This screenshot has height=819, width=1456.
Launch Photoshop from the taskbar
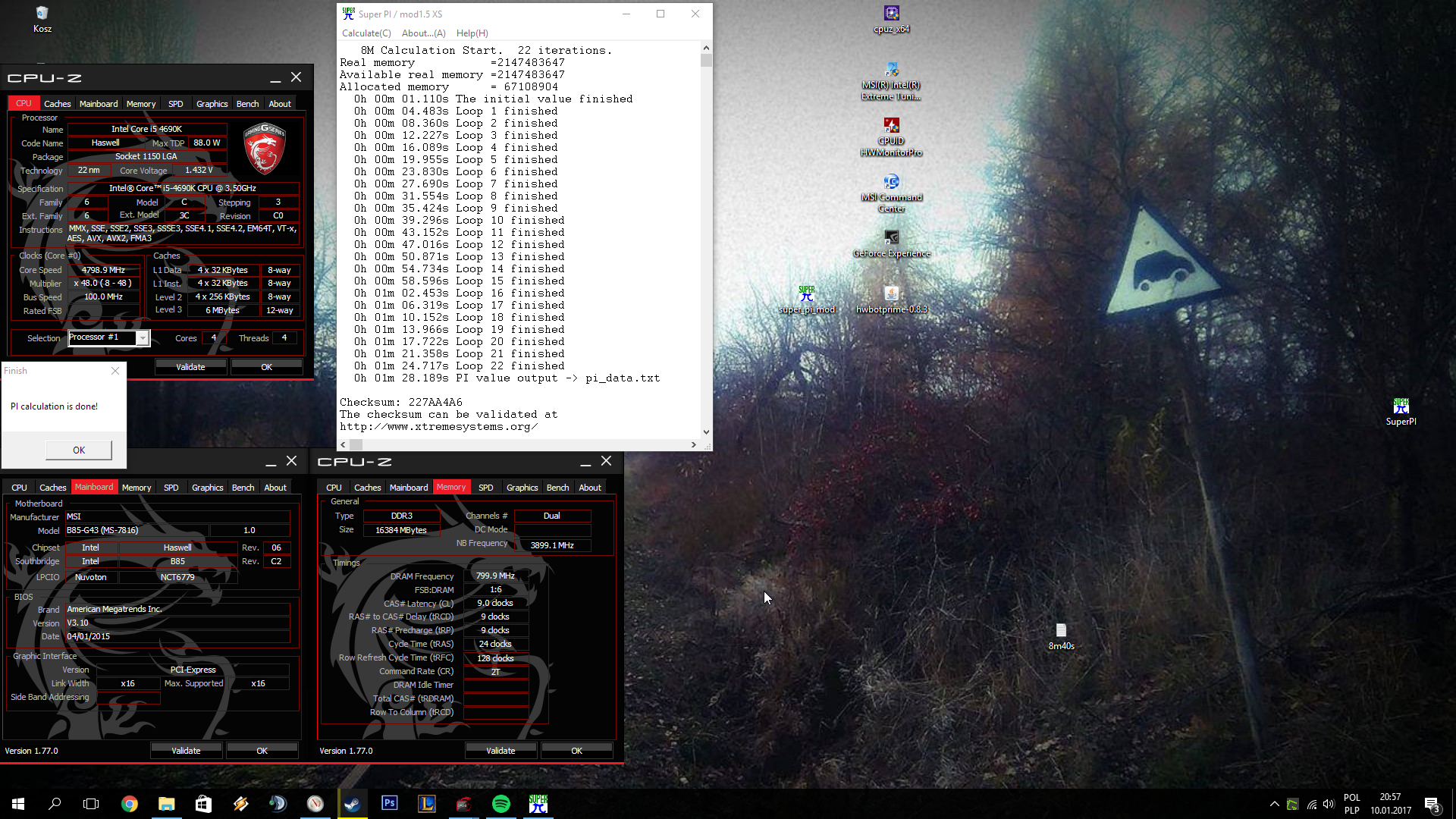(x=389, y=804)
